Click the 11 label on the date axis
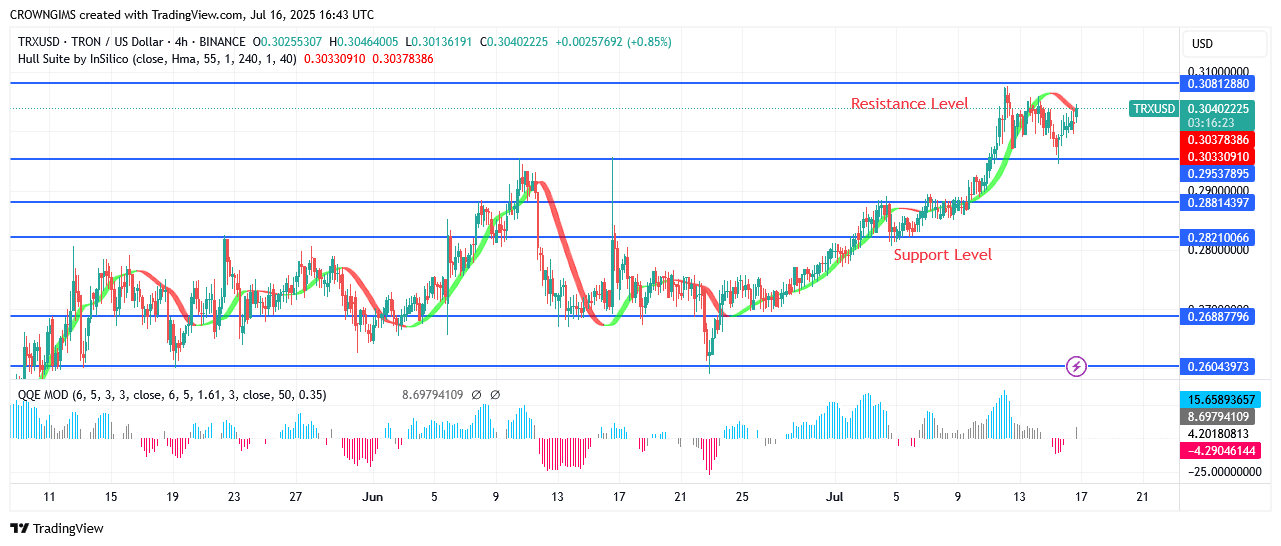This screenshot has height=546, width=1281. [x=49, y=496]
